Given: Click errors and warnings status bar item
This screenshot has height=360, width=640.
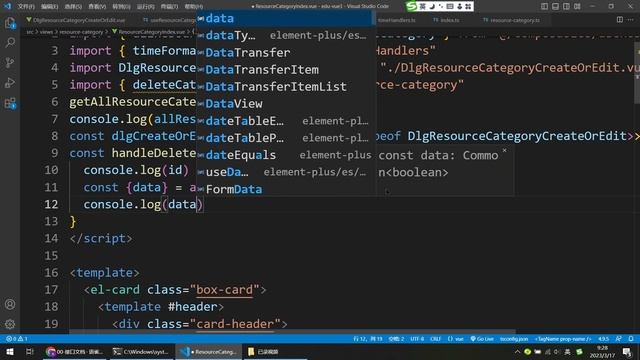Looking at the screenshot, I should pyautogui.click(x=16, y=339).
